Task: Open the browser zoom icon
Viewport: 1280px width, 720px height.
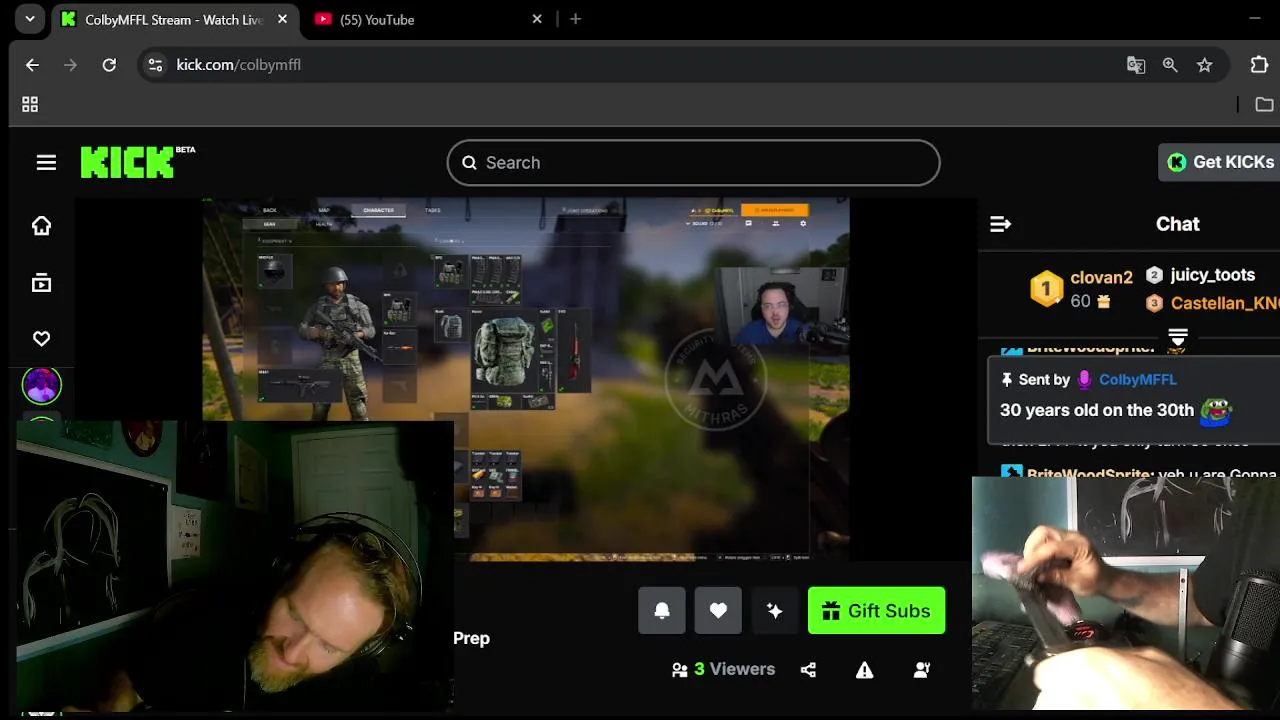Action: tap(1170, 65)
